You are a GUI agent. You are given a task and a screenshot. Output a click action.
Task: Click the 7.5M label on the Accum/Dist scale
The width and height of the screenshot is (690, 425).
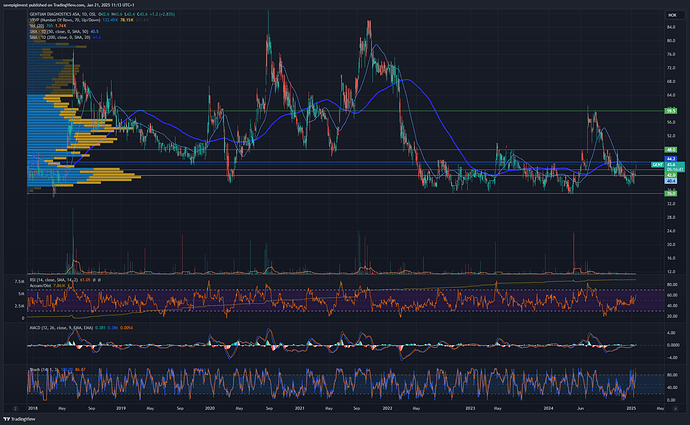pyautogui.click(x=20, y=282)
